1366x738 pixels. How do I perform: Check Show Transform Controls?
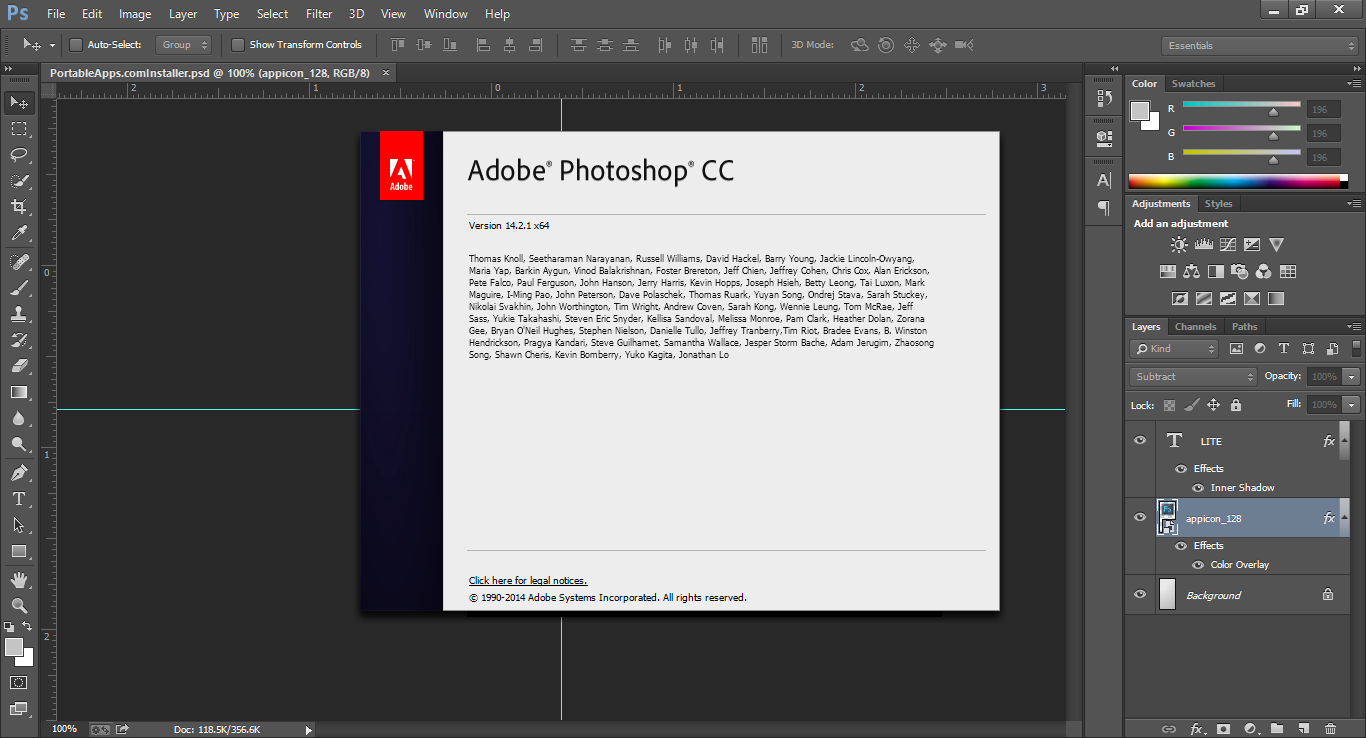click(x=238, y=45)
